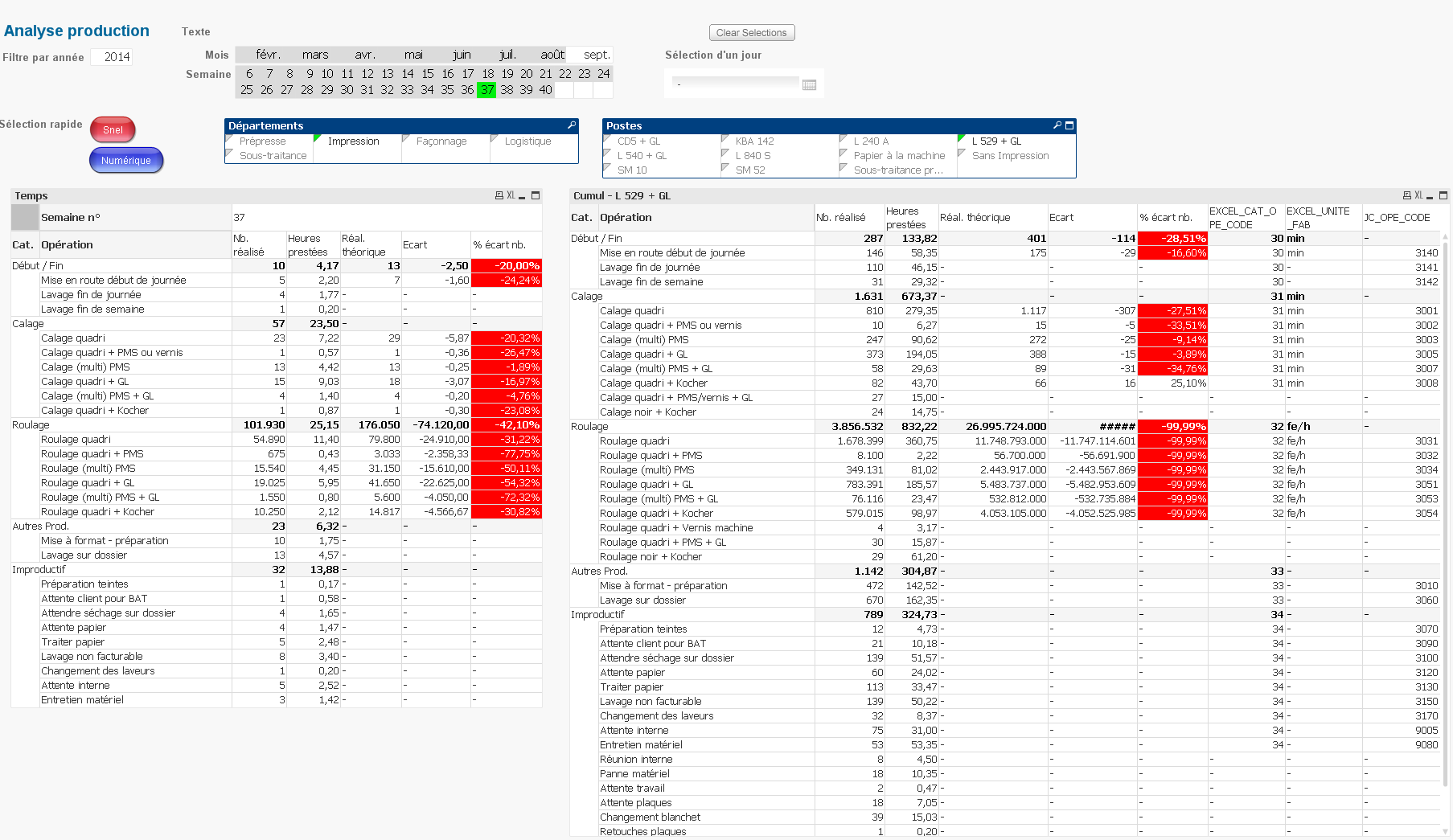Image resolution: width=1453 pixels, height=840 pixels.
Task: Print the Cumul table
Action: pos(1407,195)
